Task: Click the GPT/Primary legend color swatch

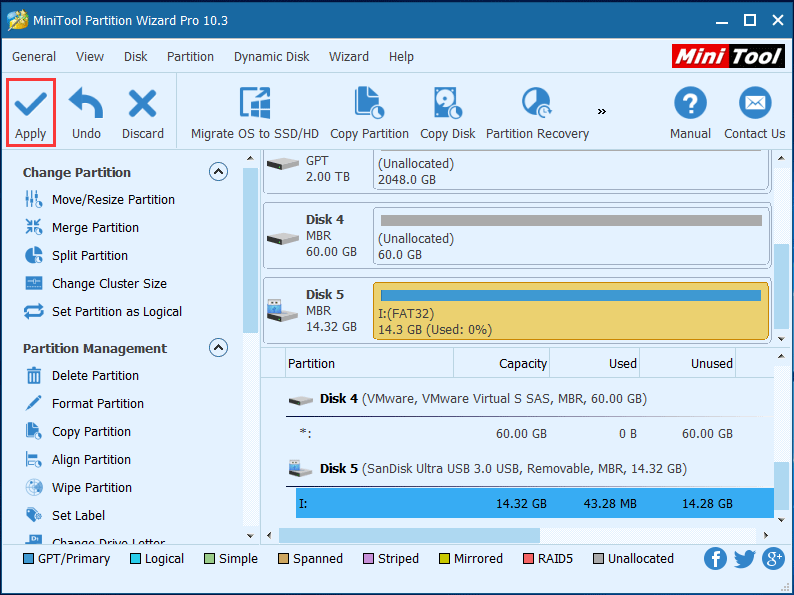Action: point(28,559)
